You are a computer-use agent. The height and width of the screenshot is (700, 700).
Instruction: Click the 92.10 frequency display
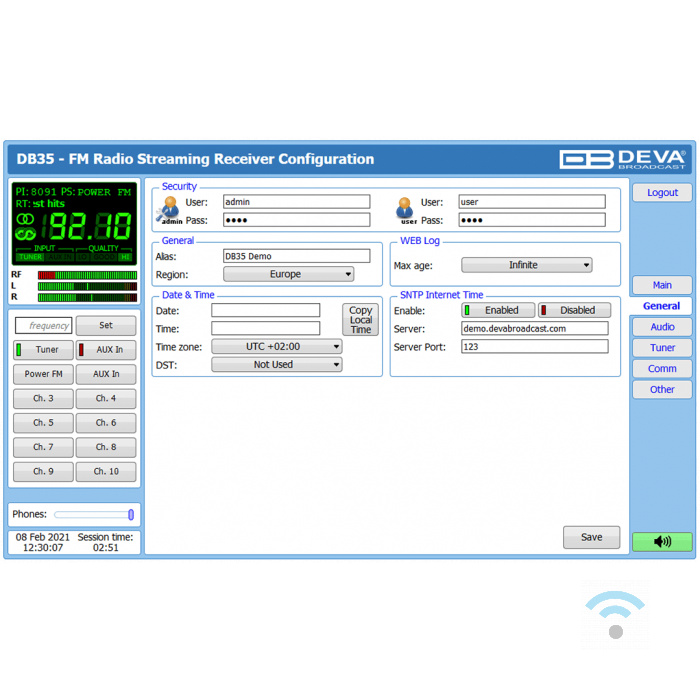pyautogui.click(x=87, y=226)
